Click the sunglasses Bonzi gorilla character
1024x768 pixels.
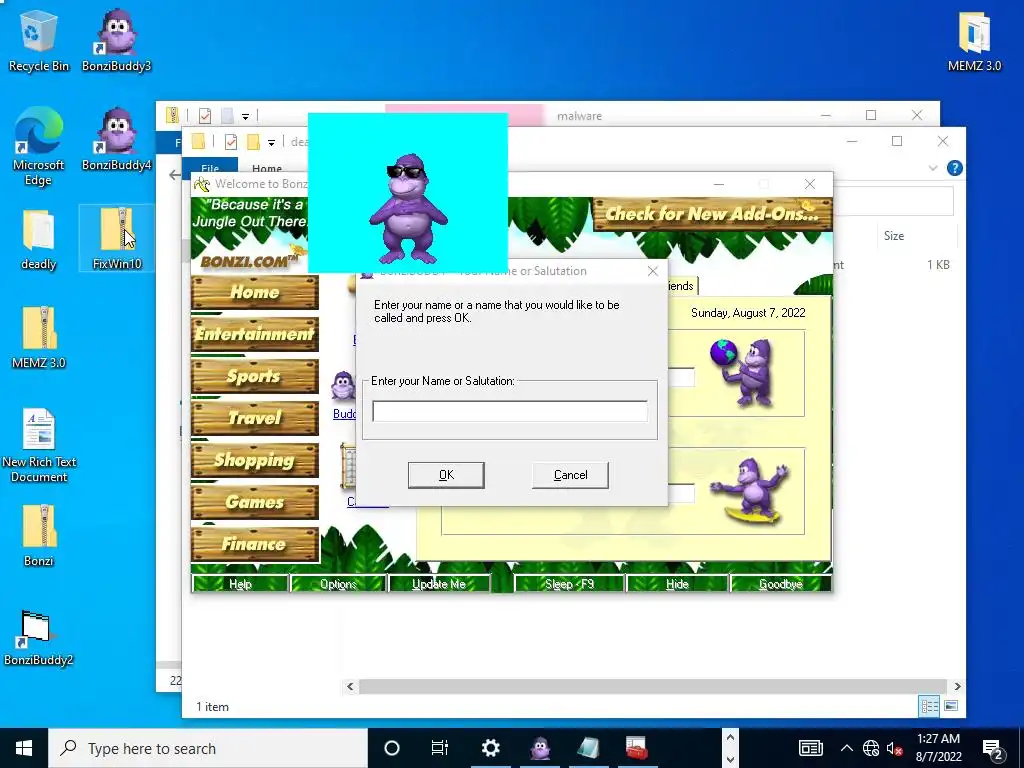tap(408, 208)
